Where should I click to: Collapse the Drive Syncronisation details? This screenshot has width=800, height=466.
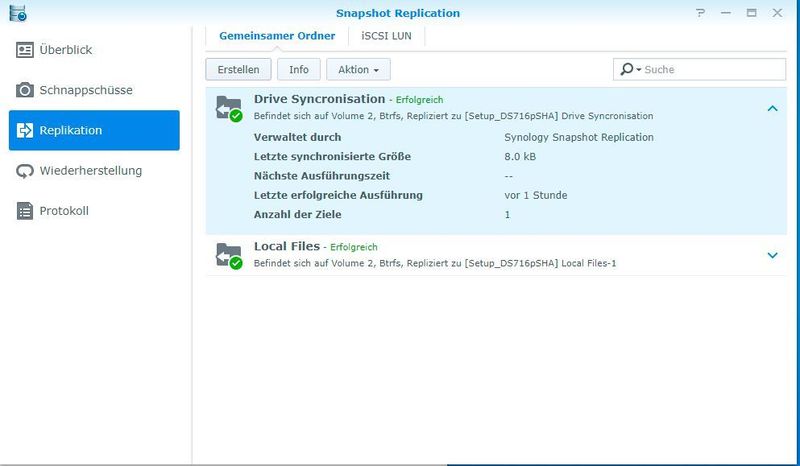point(772,108)
